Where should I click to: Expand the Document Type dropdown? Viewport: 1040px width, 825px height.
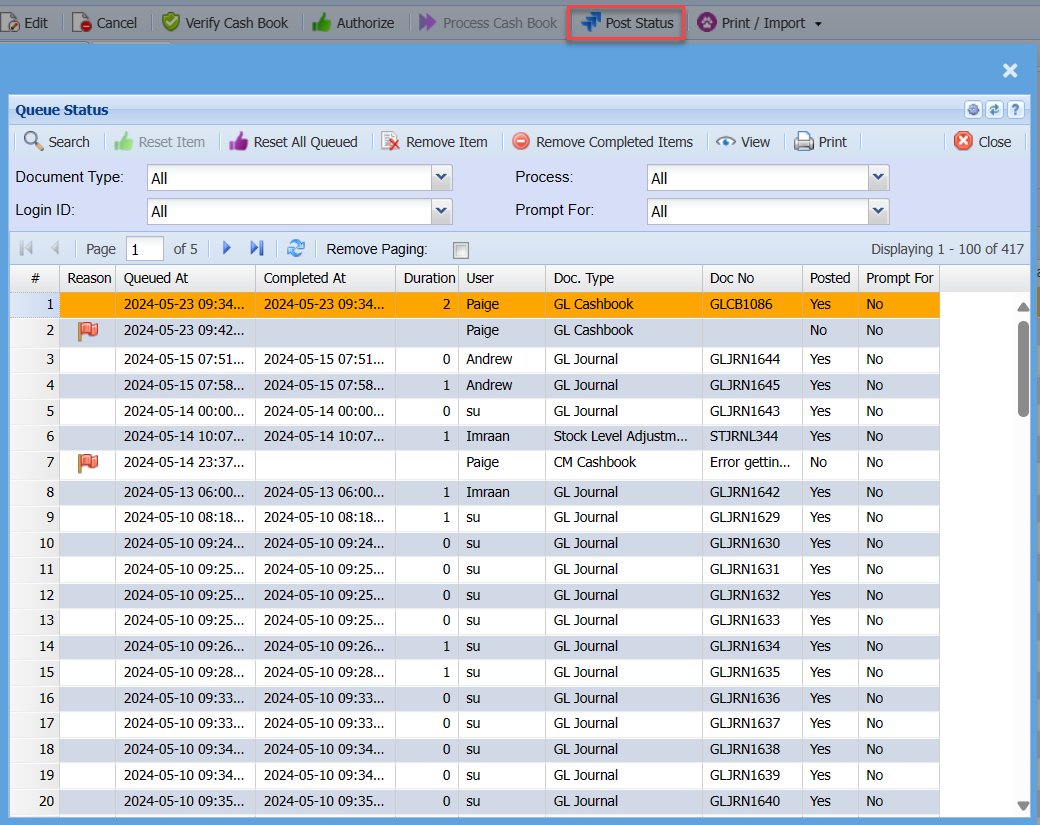[x=442, y=178]
